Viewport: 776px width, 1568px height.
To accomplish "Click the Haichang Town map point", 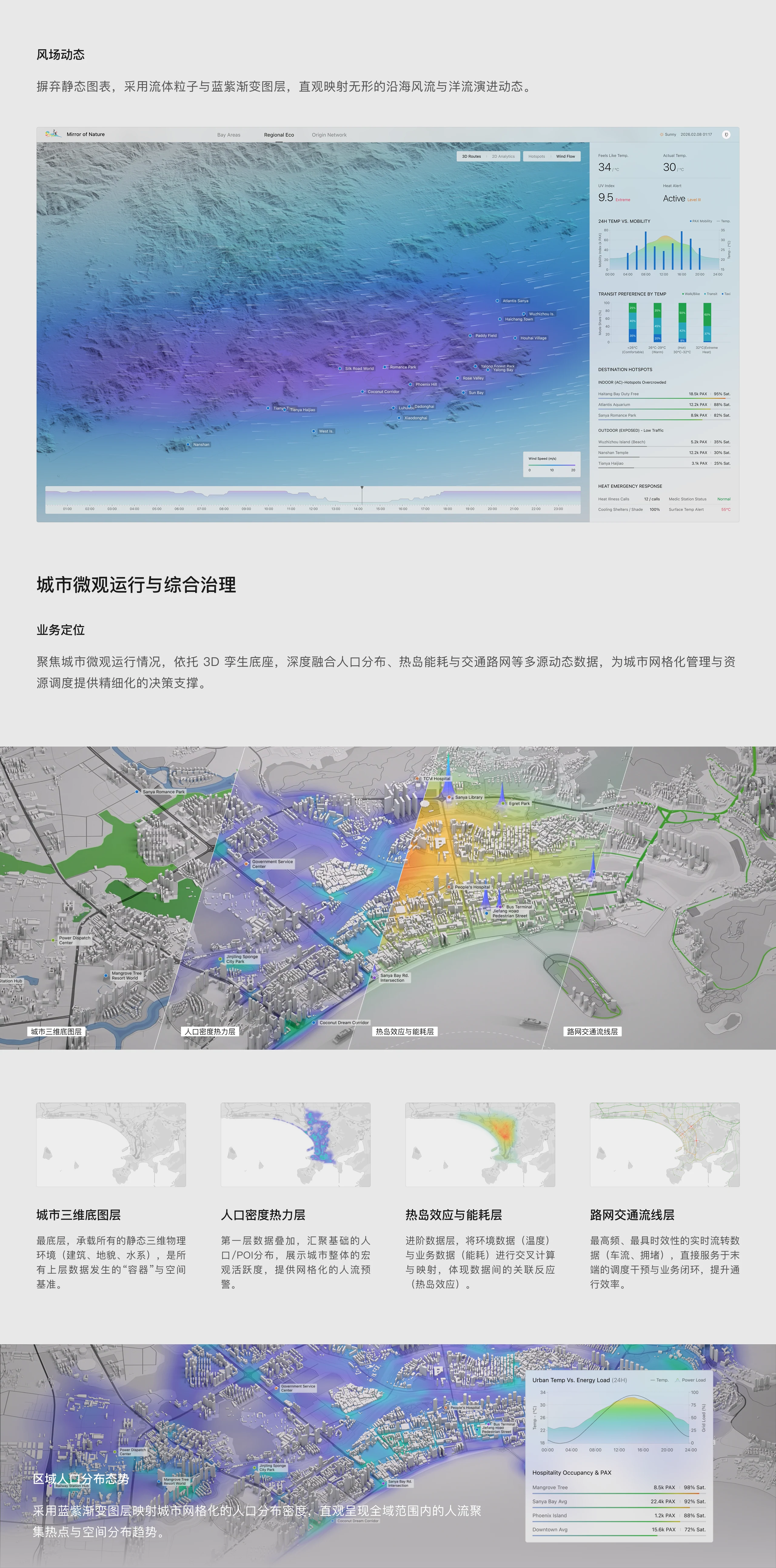I will coord(500,319).
